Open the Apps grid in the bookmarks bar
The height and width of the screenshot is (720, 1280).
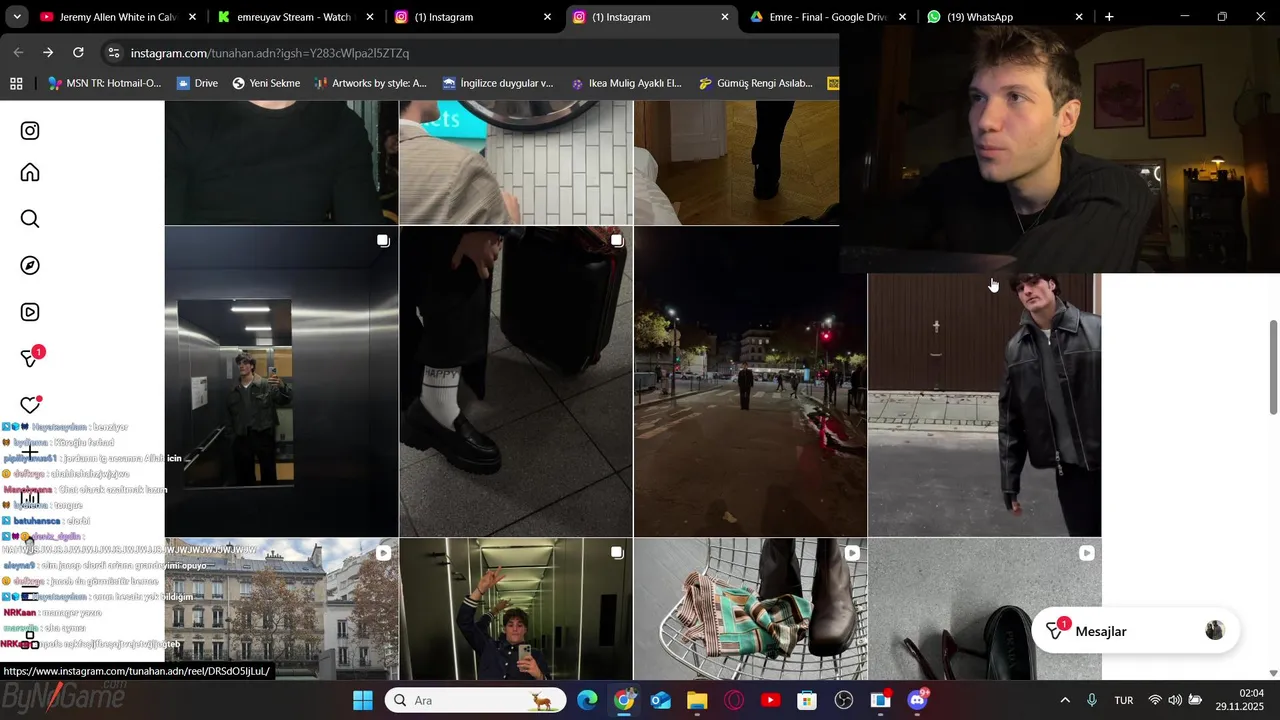(x=16, y=84)
